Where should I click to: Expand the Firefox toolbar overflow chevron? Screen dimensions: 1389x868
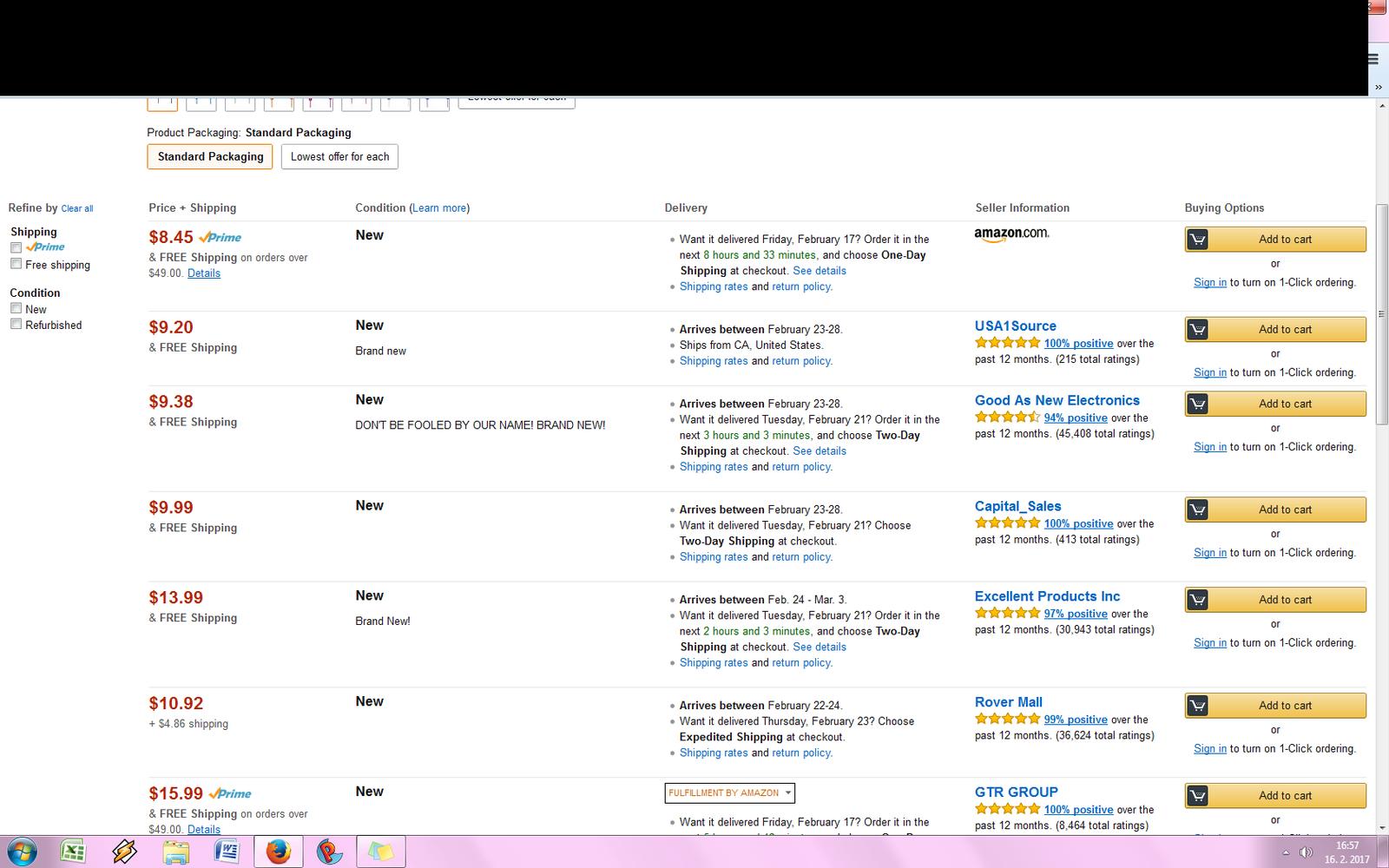[x=1379, y=87]
